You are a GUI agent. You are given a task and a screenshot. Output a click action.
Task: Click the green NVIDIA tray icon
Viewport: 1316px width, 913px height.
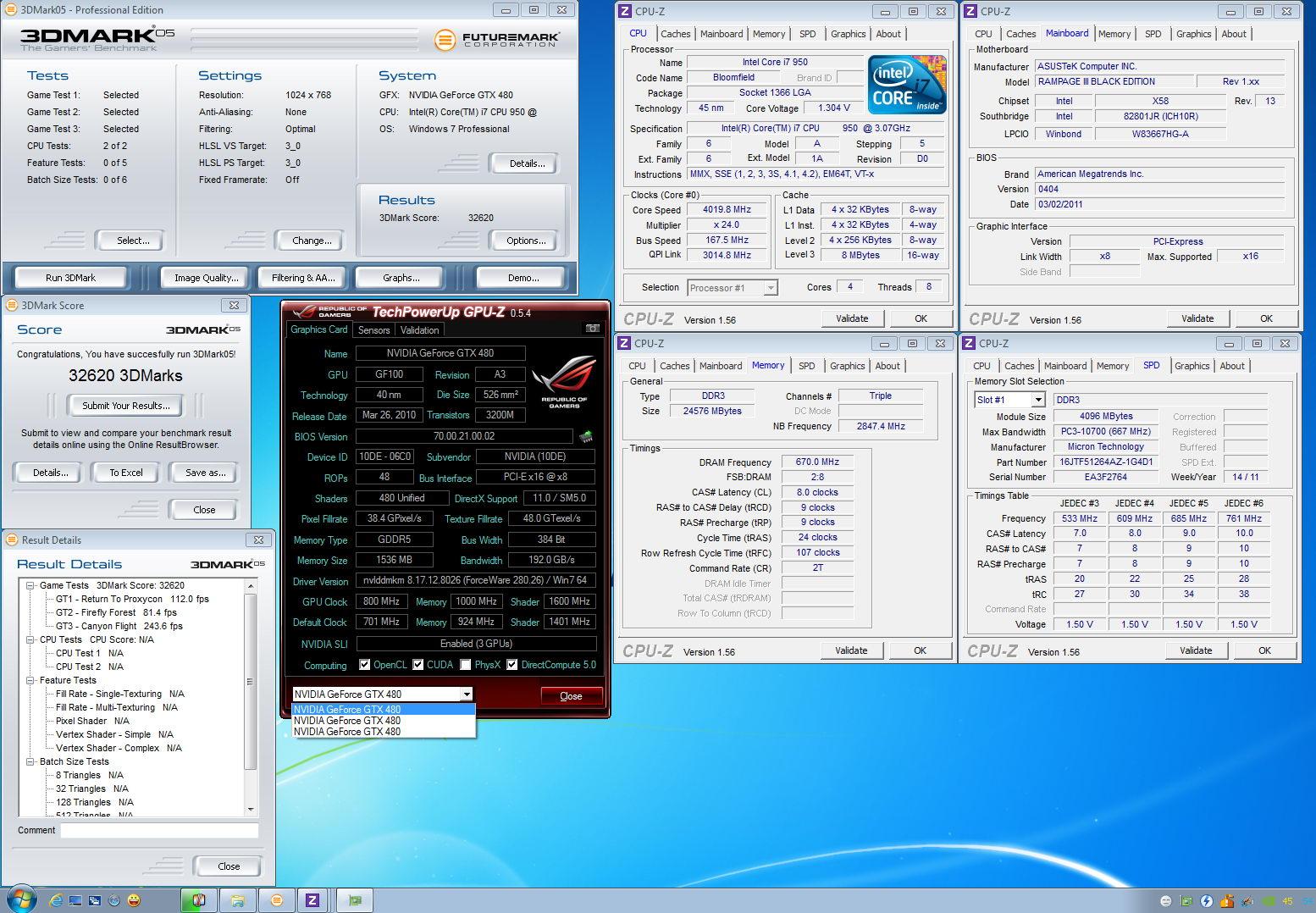click(1268, 901)
